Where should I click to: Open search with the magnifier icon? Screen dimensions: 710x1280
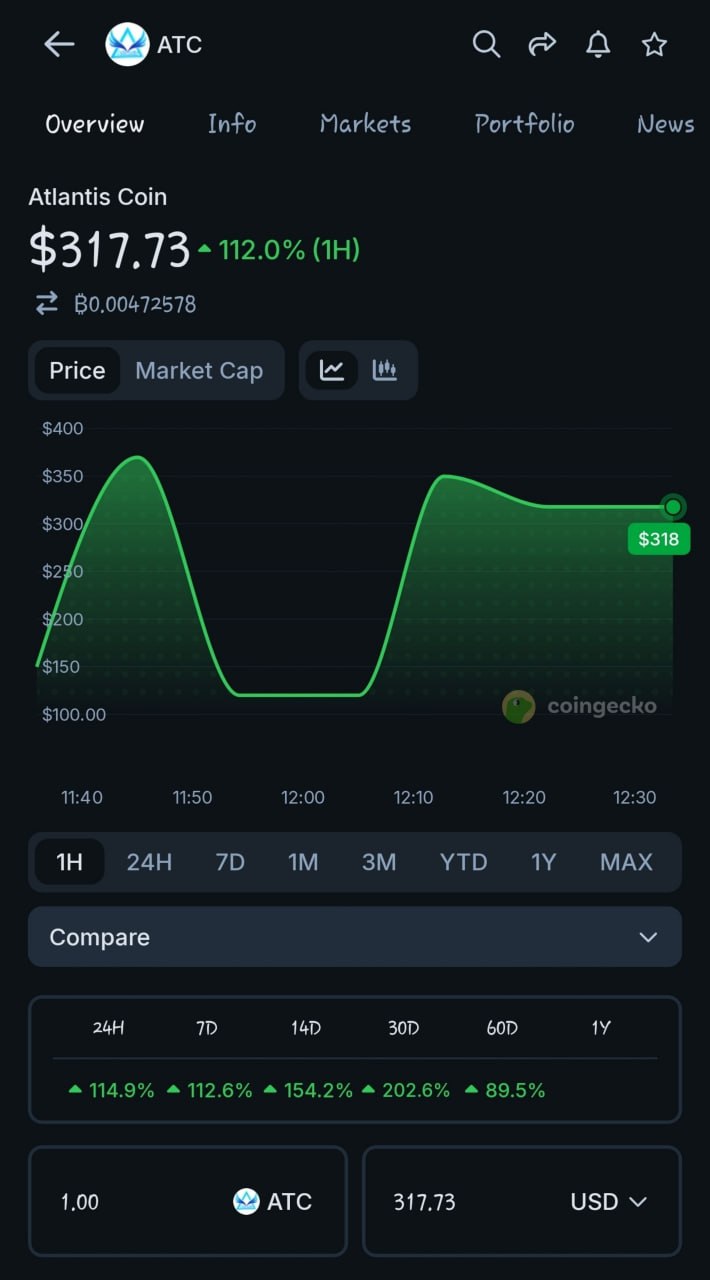486,44
